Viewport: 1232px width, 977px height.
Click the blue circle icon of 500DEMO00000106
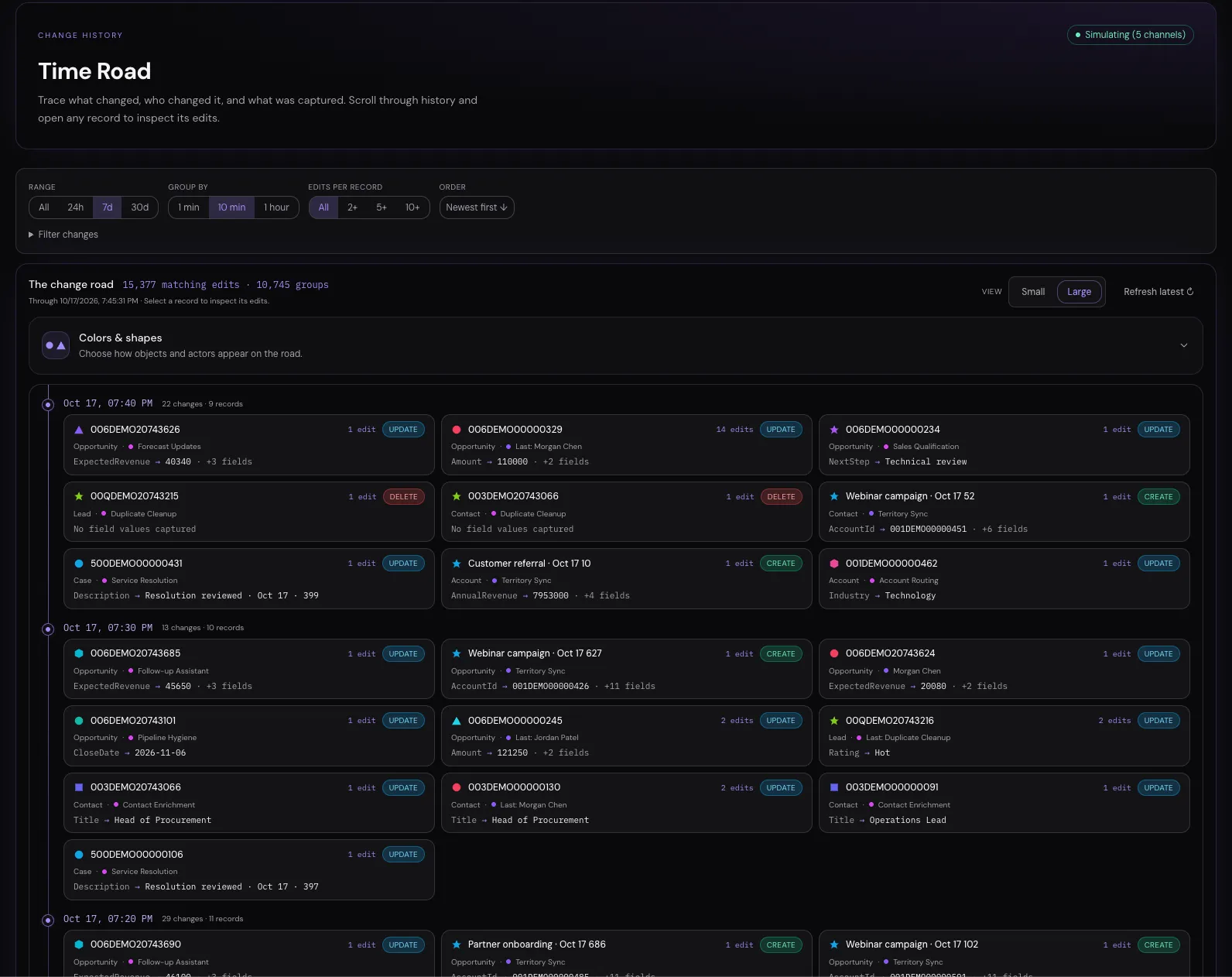coord(79,855)
